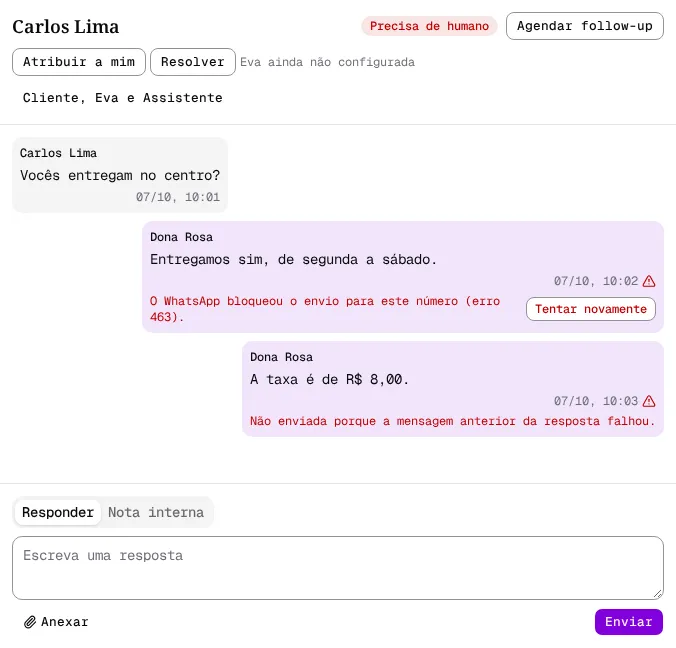The image size is (676, 648).
Task: Focus the Escreva uma resposta text box
Action: click(338, 568)
